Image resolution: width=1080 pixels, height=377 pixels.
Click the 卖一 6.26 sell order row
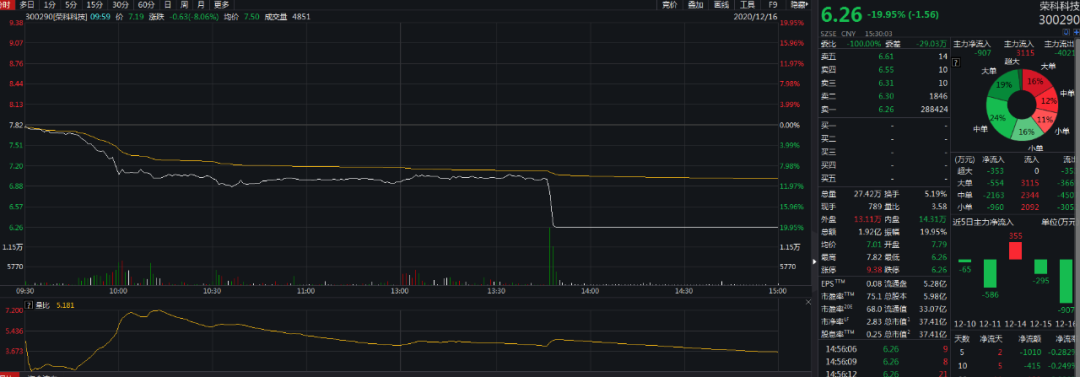pos(884,128)
